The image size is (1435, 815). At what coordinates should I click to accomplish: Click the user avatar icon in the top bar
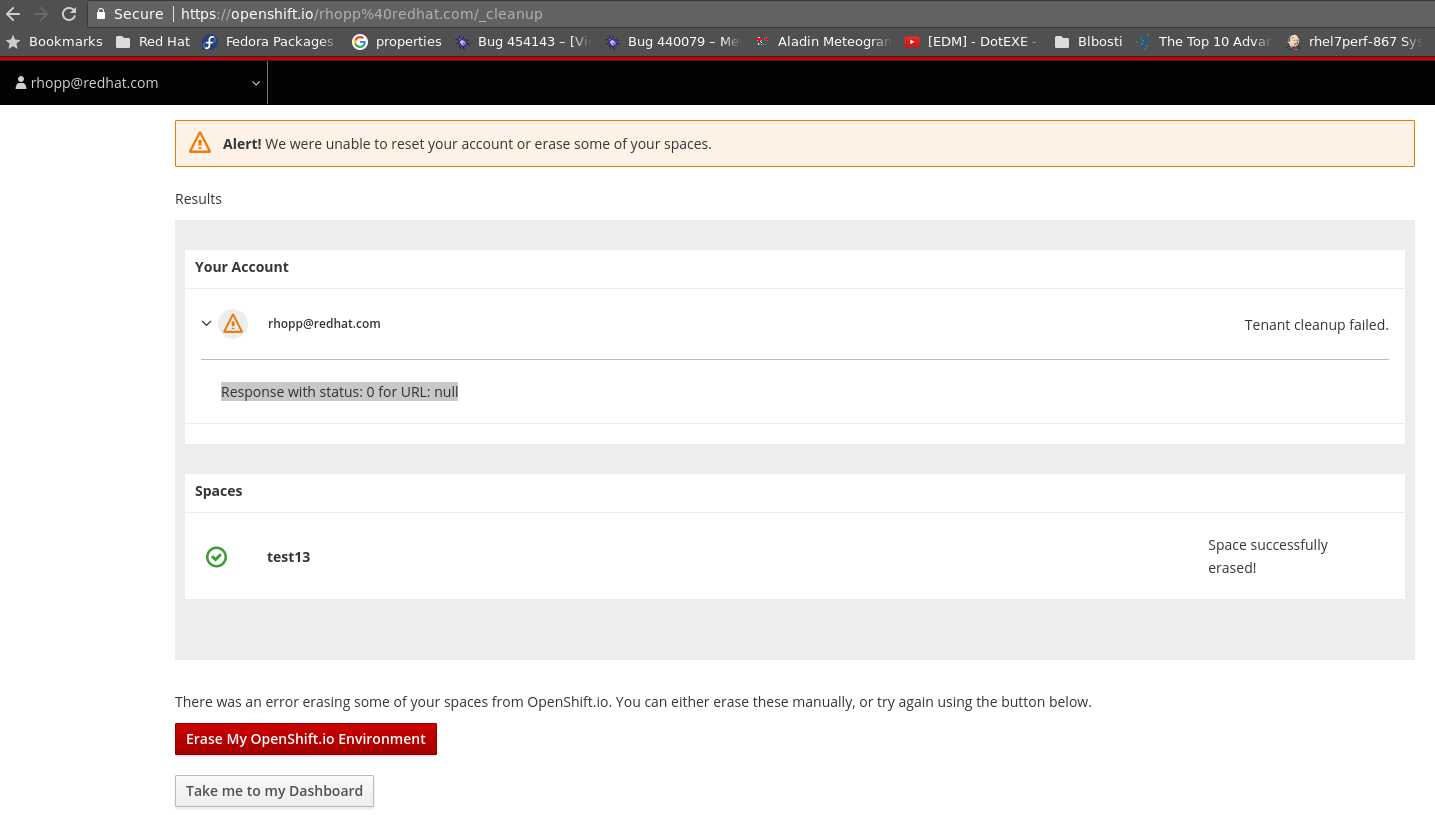[x=20, y=82]
